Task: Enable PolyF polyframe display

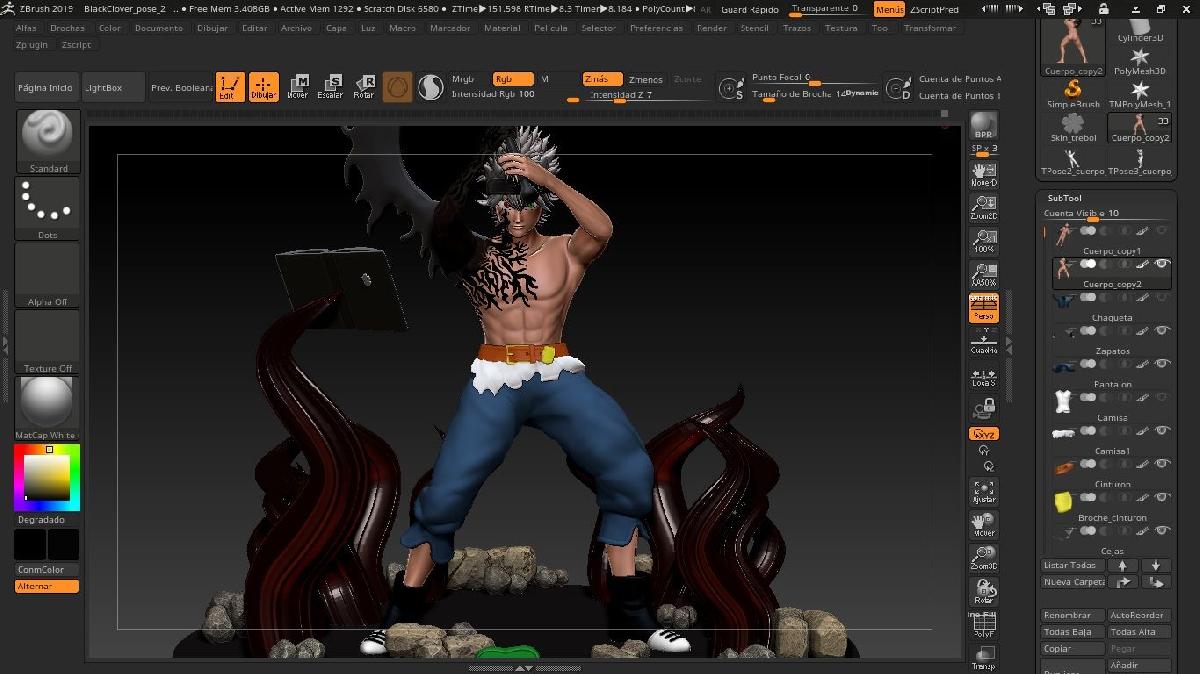Action: tap(983, 626)
